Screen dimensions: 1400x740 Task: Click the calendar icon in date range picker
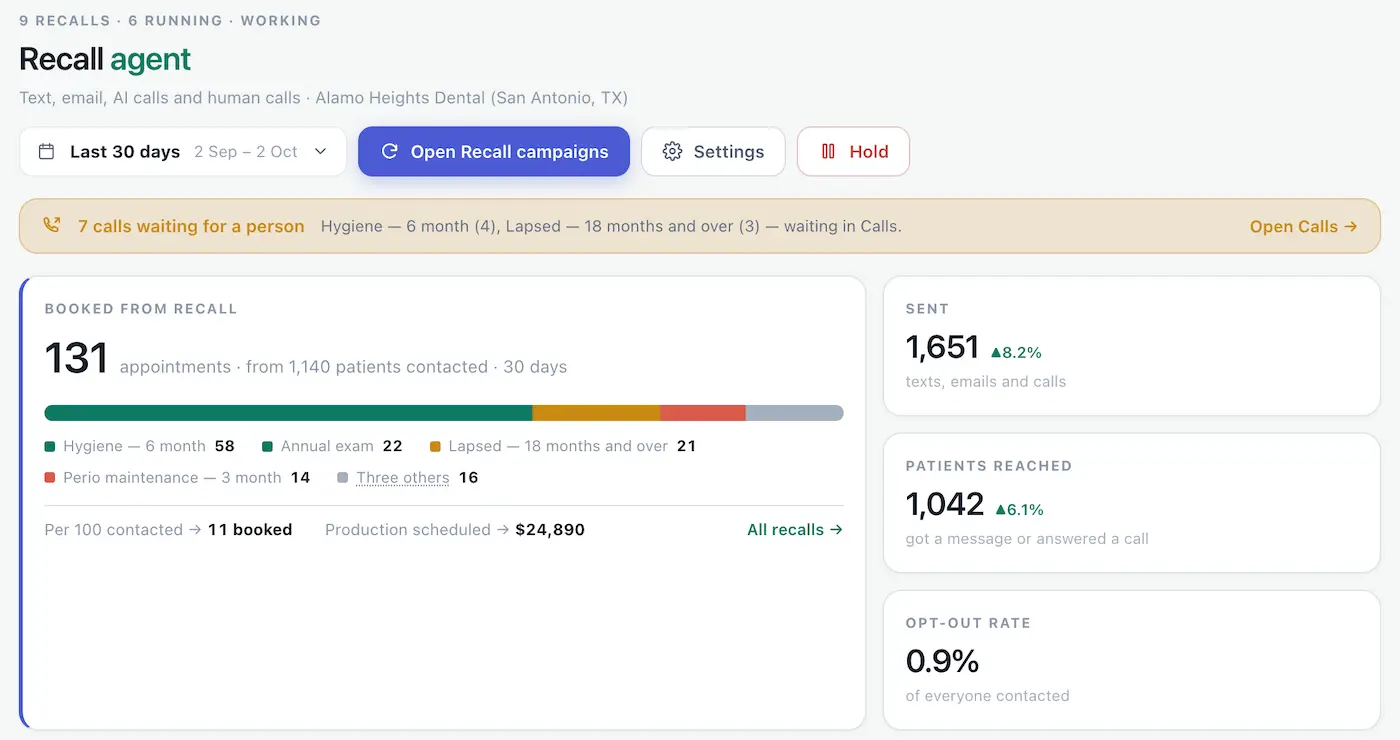[46, 152]
